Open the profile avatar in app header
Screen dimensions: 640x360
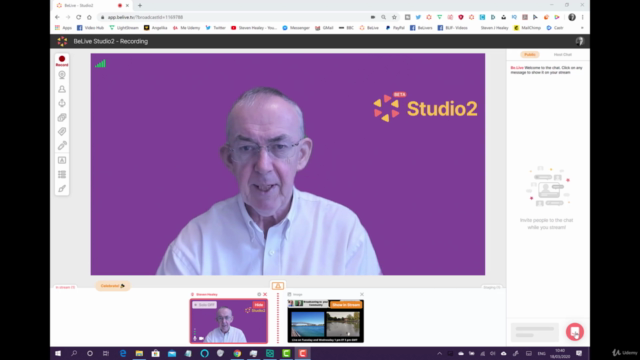pos(580,41)
